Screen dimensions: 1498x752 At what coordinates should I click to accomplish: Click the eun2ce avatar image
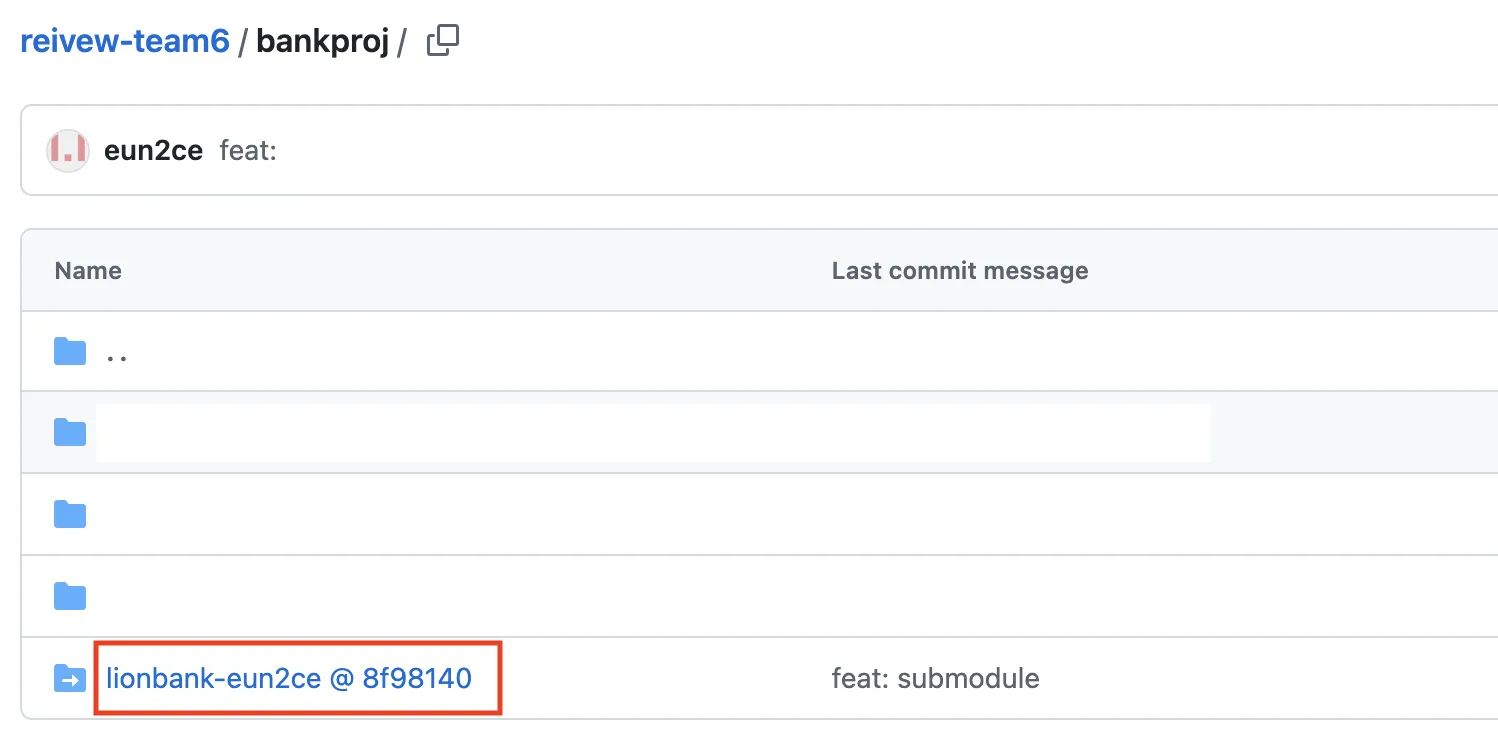pos(68,151)
